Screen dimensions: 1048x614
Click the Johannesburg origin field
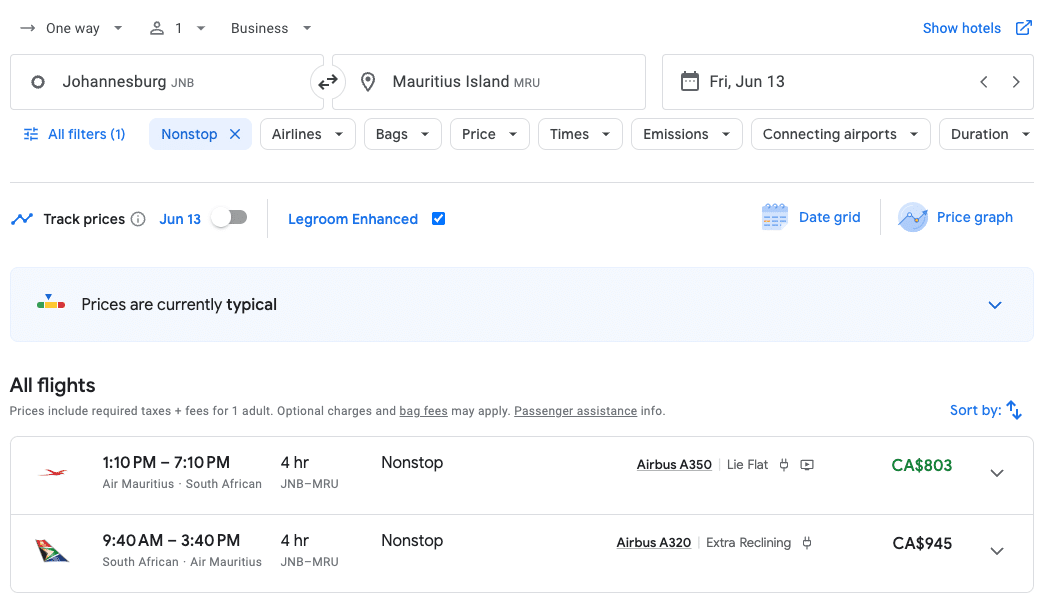(x=166, y=82)
